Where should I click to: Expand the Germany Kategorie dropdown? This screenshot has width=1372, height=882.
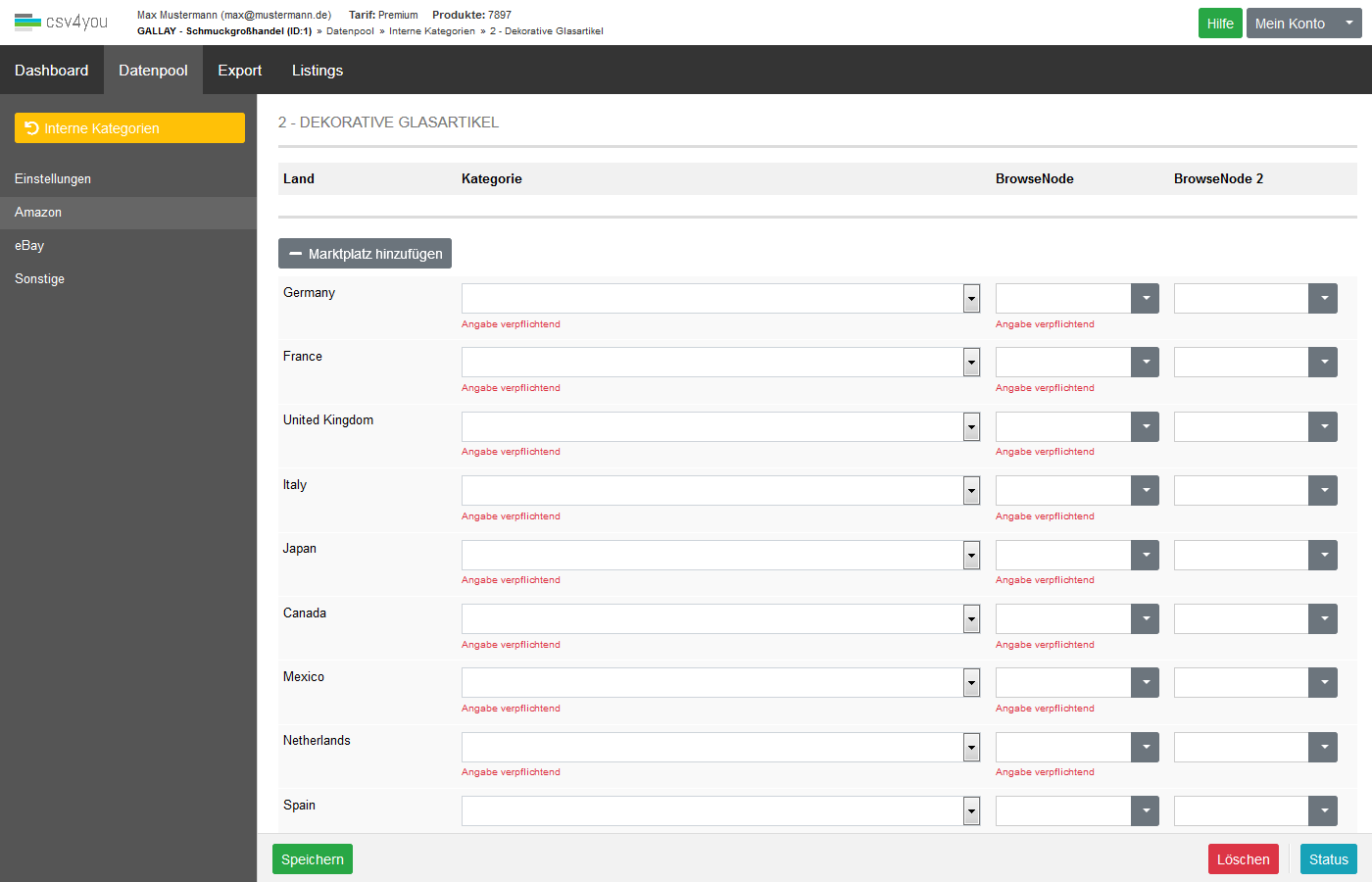point(970,299)
